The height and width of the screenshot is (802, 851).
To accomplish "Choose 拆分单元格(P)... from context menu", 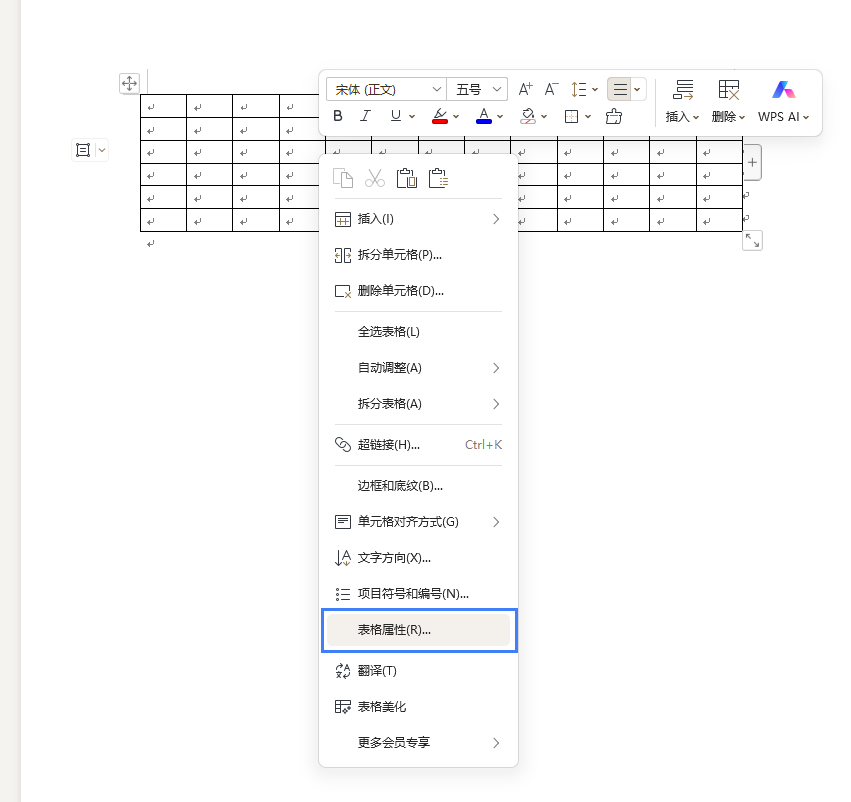I will [418, 255].
